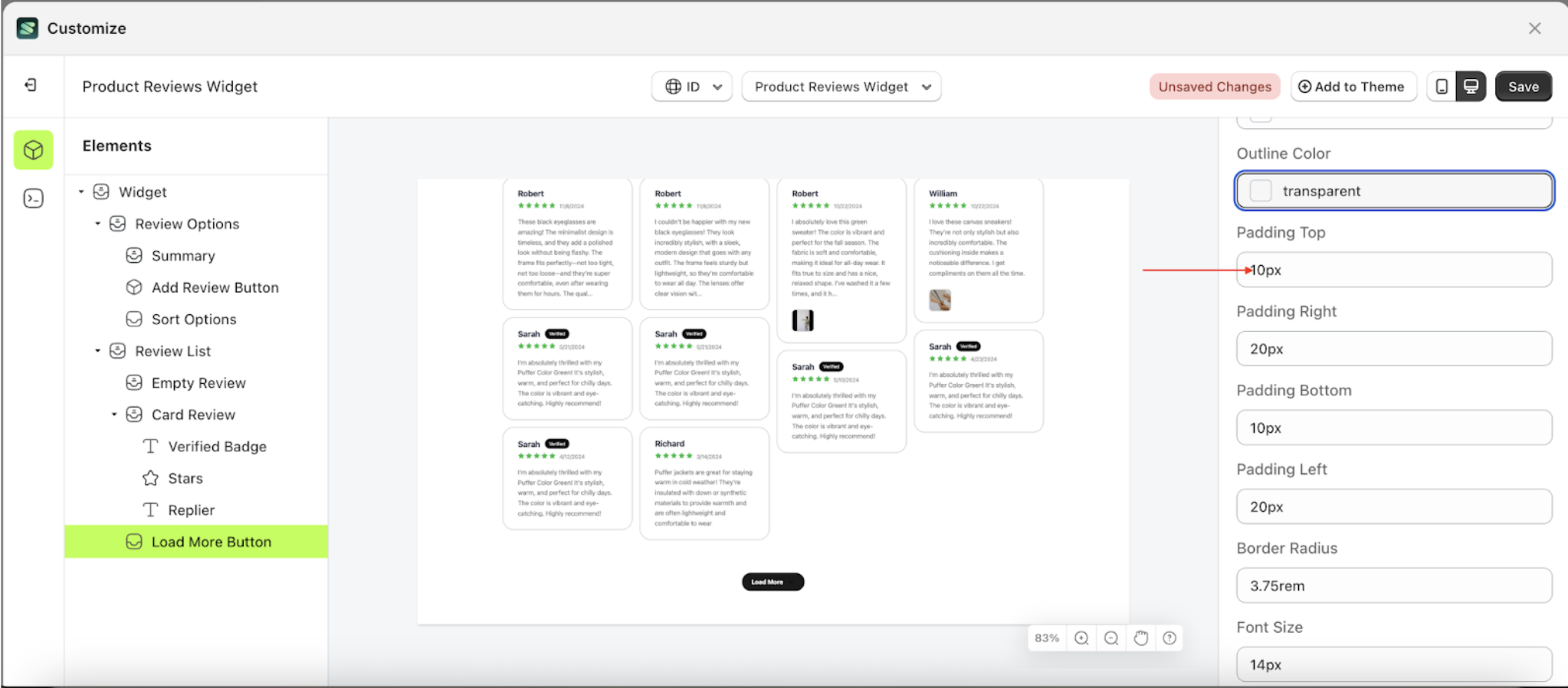The width and height of the screenshot is (1568, 688).
Task: Click the Empty Review element icon
Action: click(x=134, y=382)
